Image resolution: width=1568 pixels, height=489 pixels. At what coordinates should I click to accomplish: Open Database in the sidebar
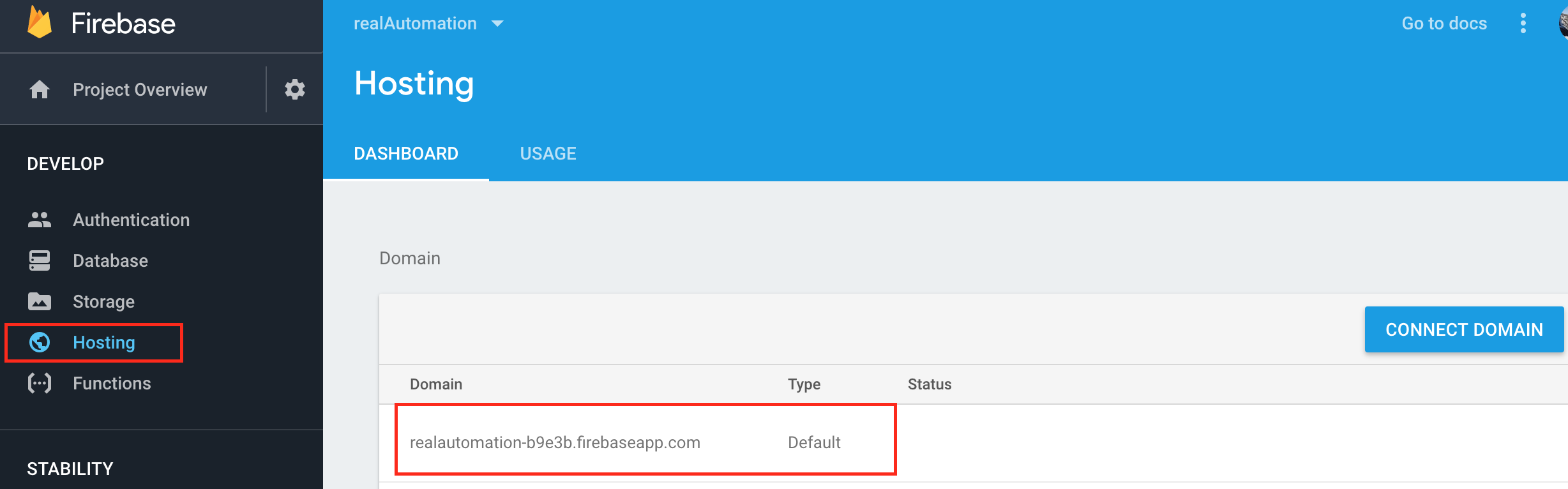[x=110, y=260]
